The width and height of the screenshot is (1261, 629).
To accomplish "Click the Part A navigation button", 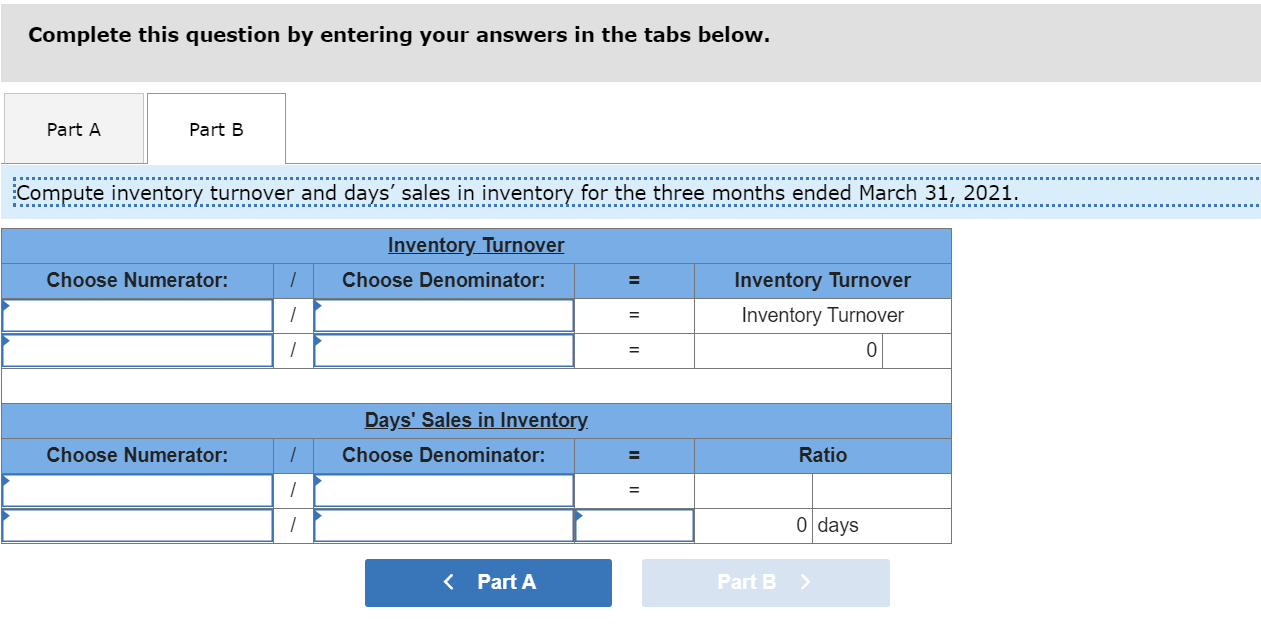I will pyautogui.click(x=488, y=582).
